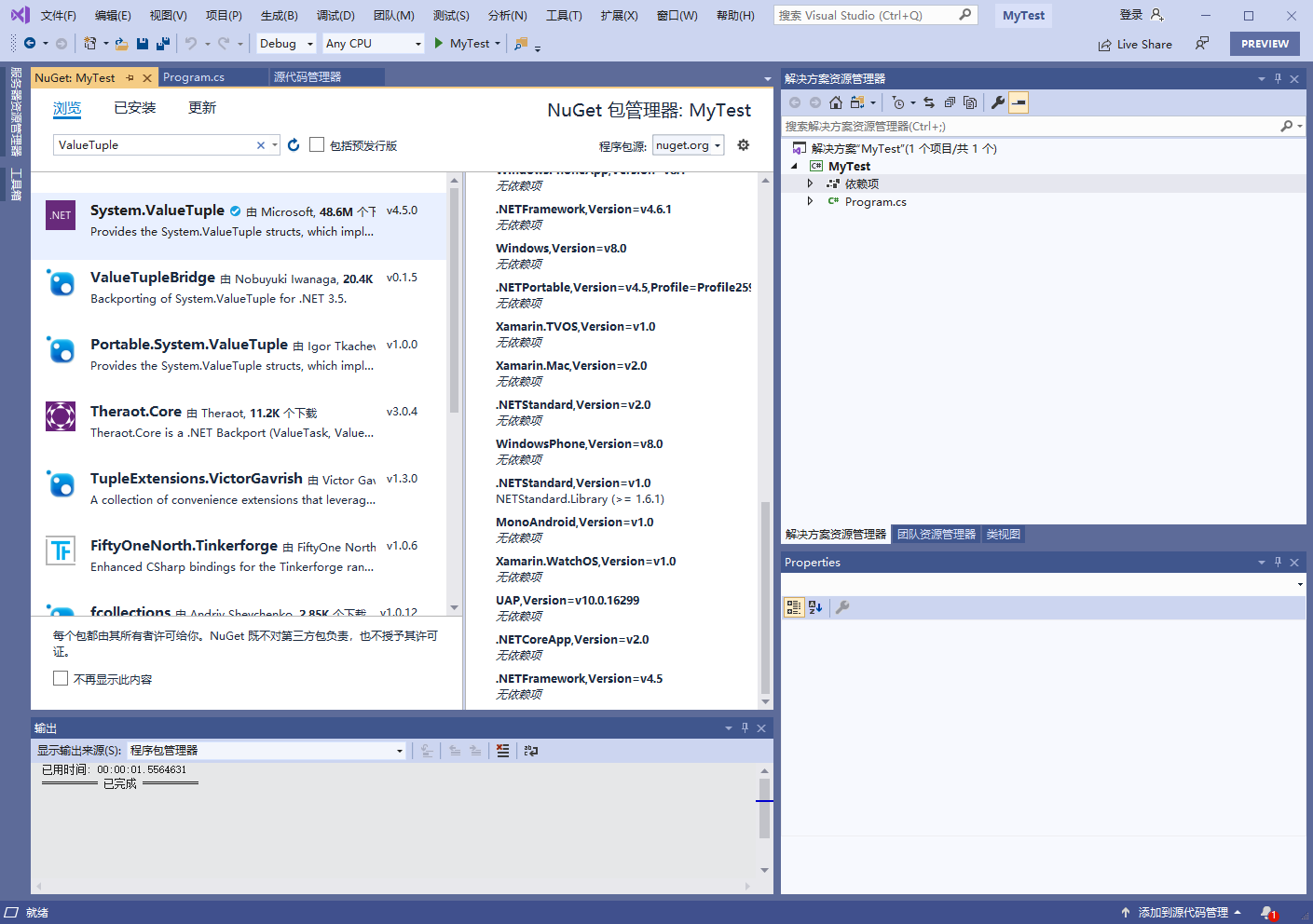Switch to the 已安装 Installed tab
This screenshot has width=1313, height=924.
coord(135,108)
